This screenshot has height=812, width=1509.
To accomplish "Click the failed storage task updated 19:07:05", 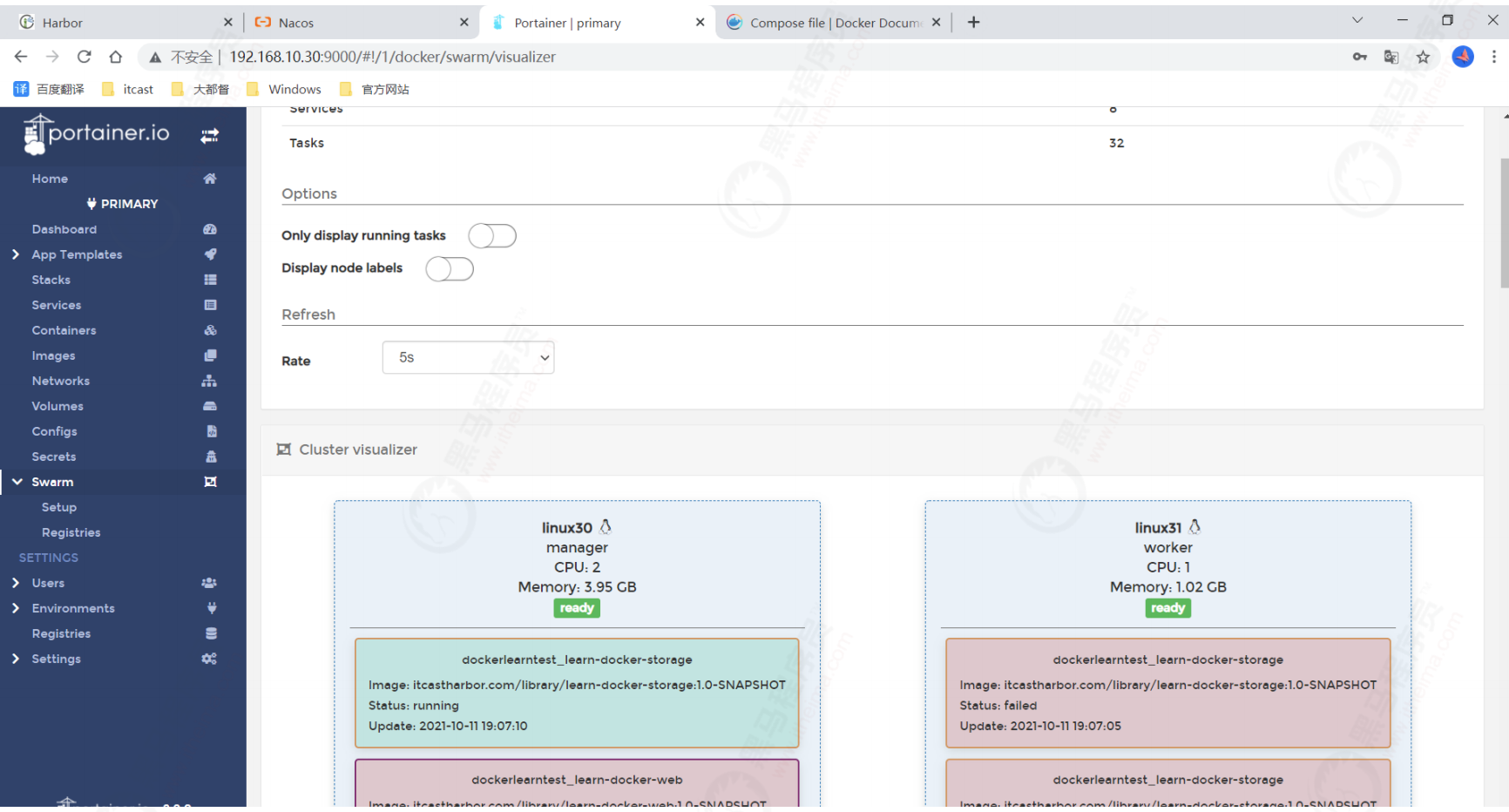I will pos(1167,693).
